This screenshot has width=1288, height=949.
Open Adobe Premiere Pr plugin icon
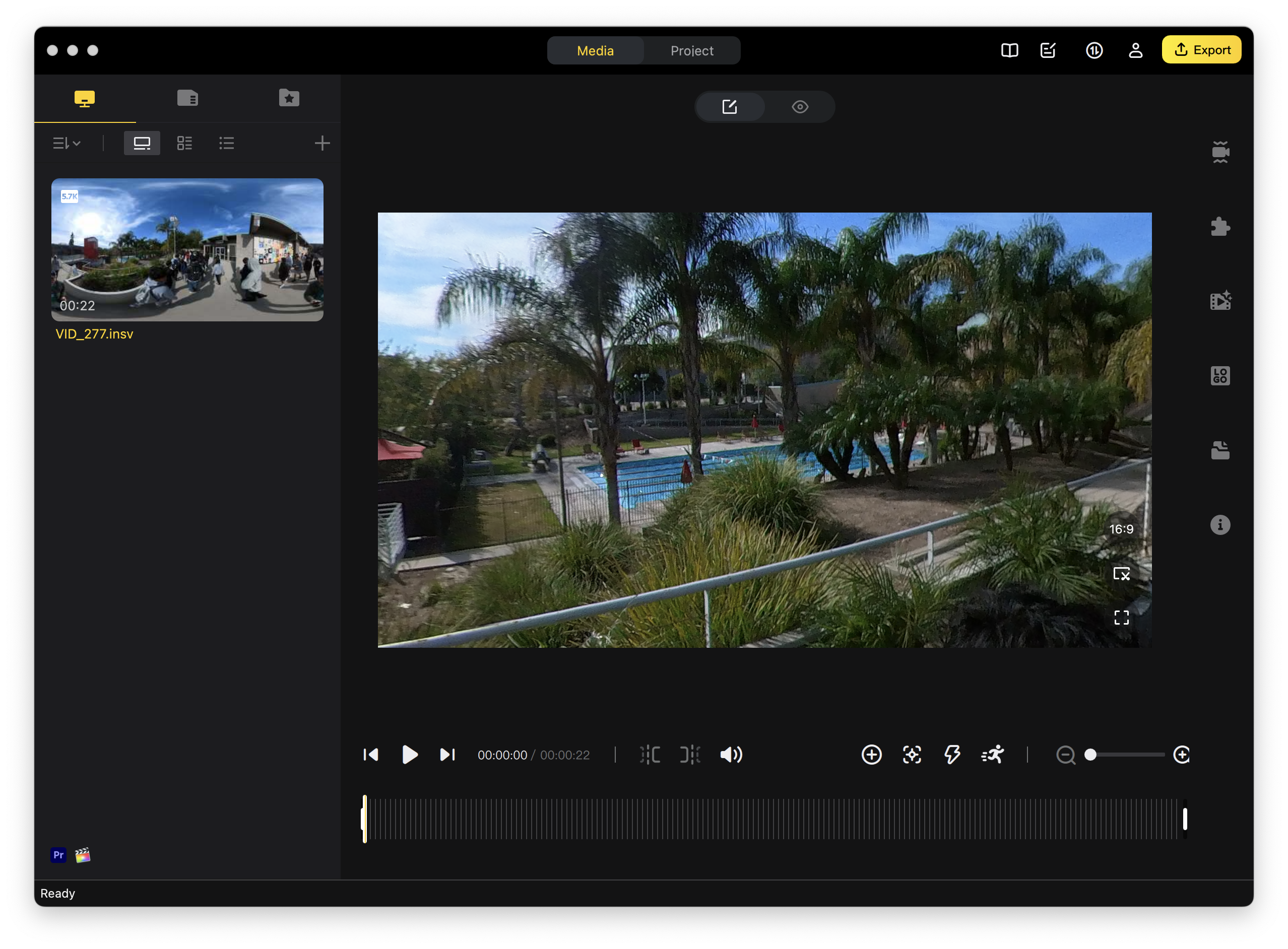coord(58,855)
